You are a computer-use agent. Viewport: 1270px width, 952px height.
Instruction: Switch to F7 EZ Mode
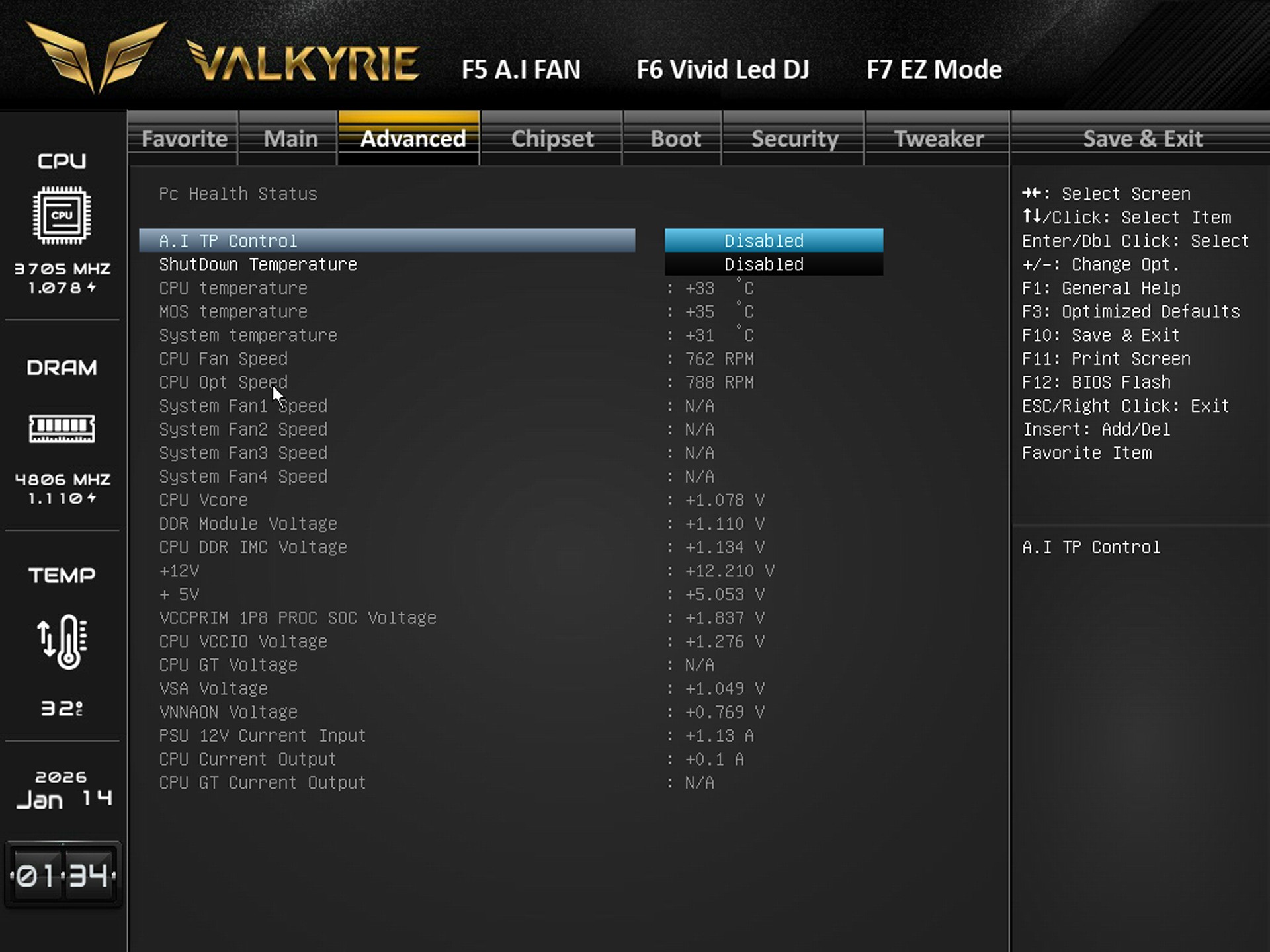(933, 69)
